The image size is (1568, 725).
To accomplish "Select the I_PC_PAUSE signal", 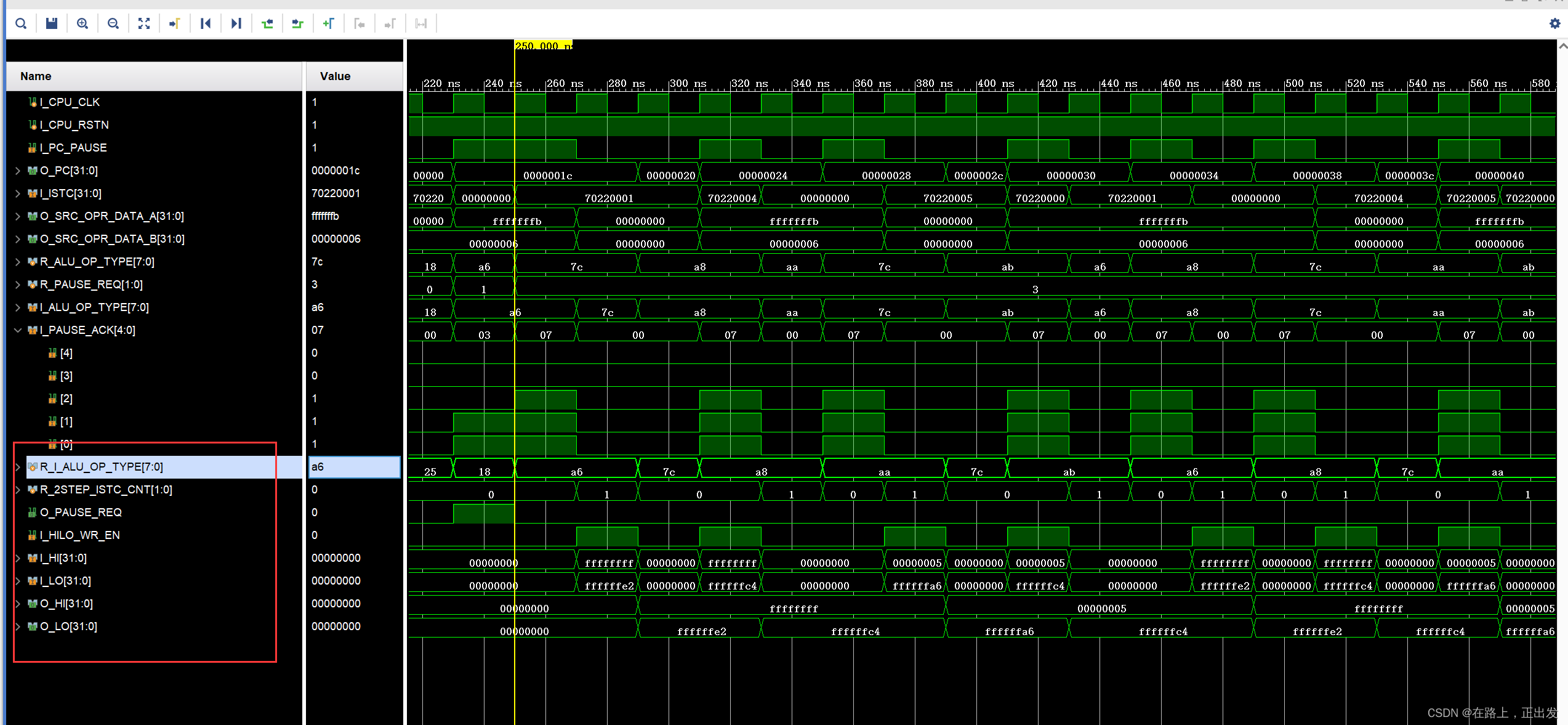I will [73, 148].
